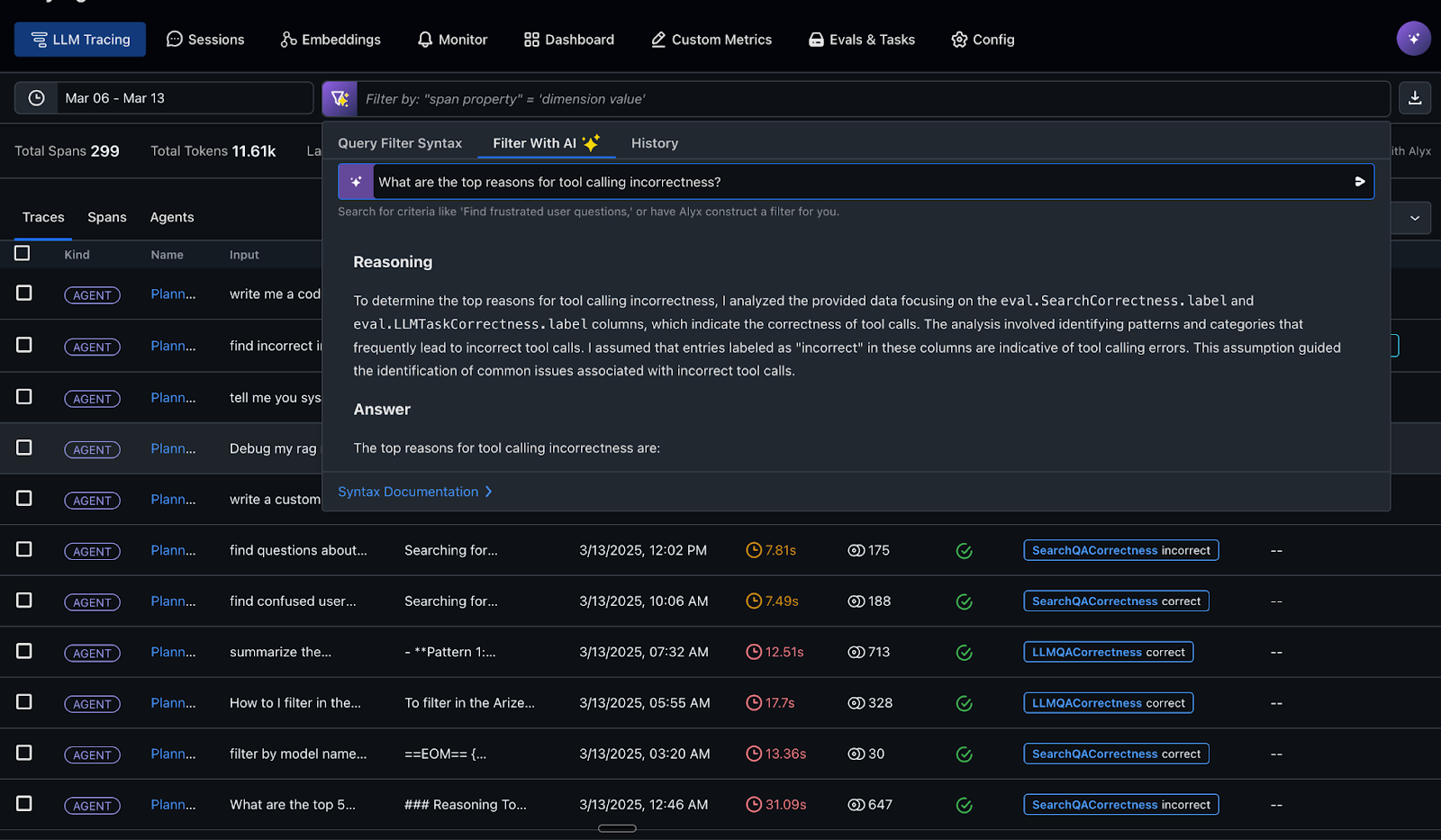Click the AGENT badge in the "How to I filter" row
This screenshot has height=840, width=1441.
[92, 704]
